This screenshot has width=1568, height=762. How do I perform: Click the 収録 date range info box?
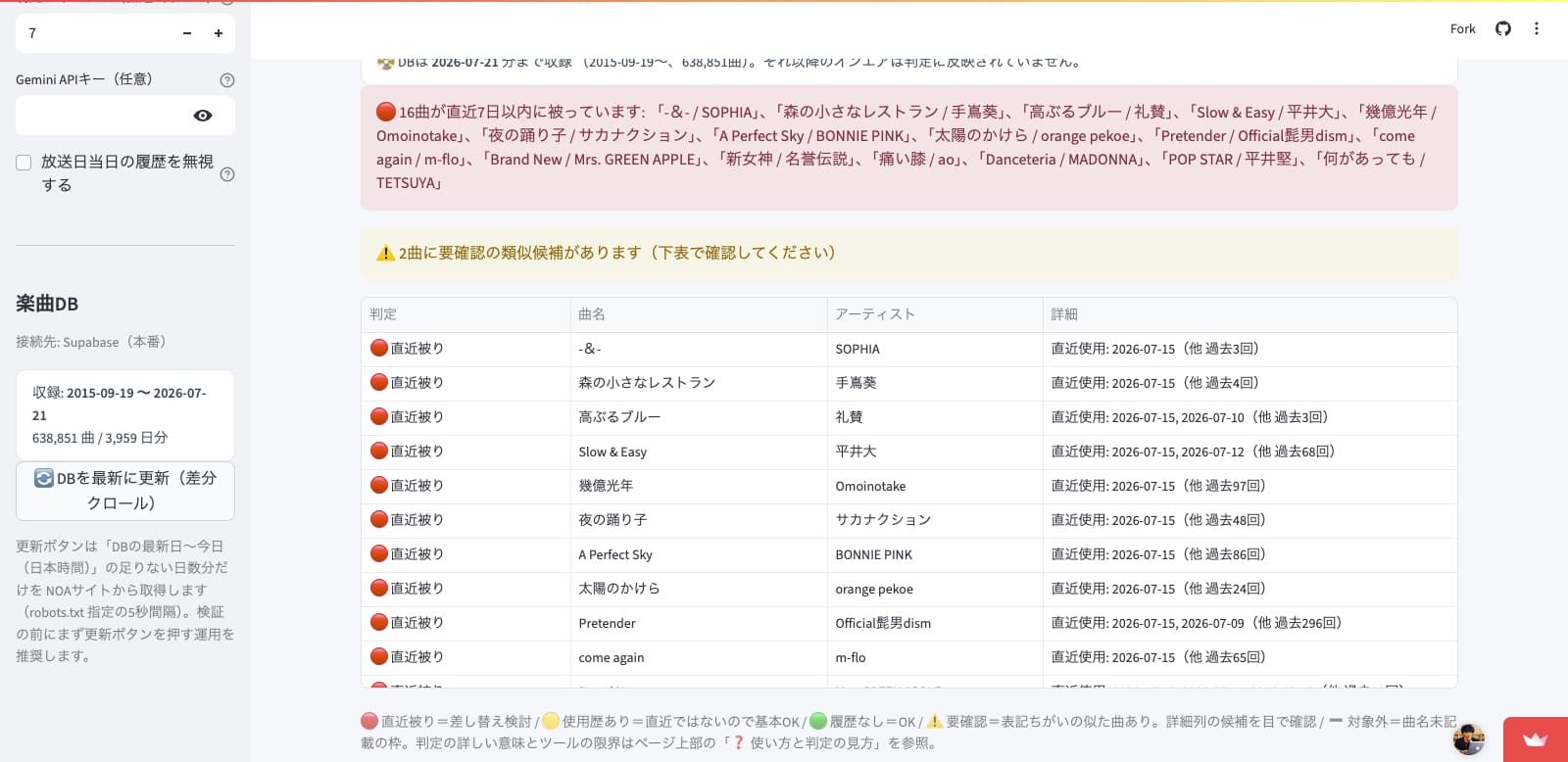pyautogui.click(x=125, y=415)
